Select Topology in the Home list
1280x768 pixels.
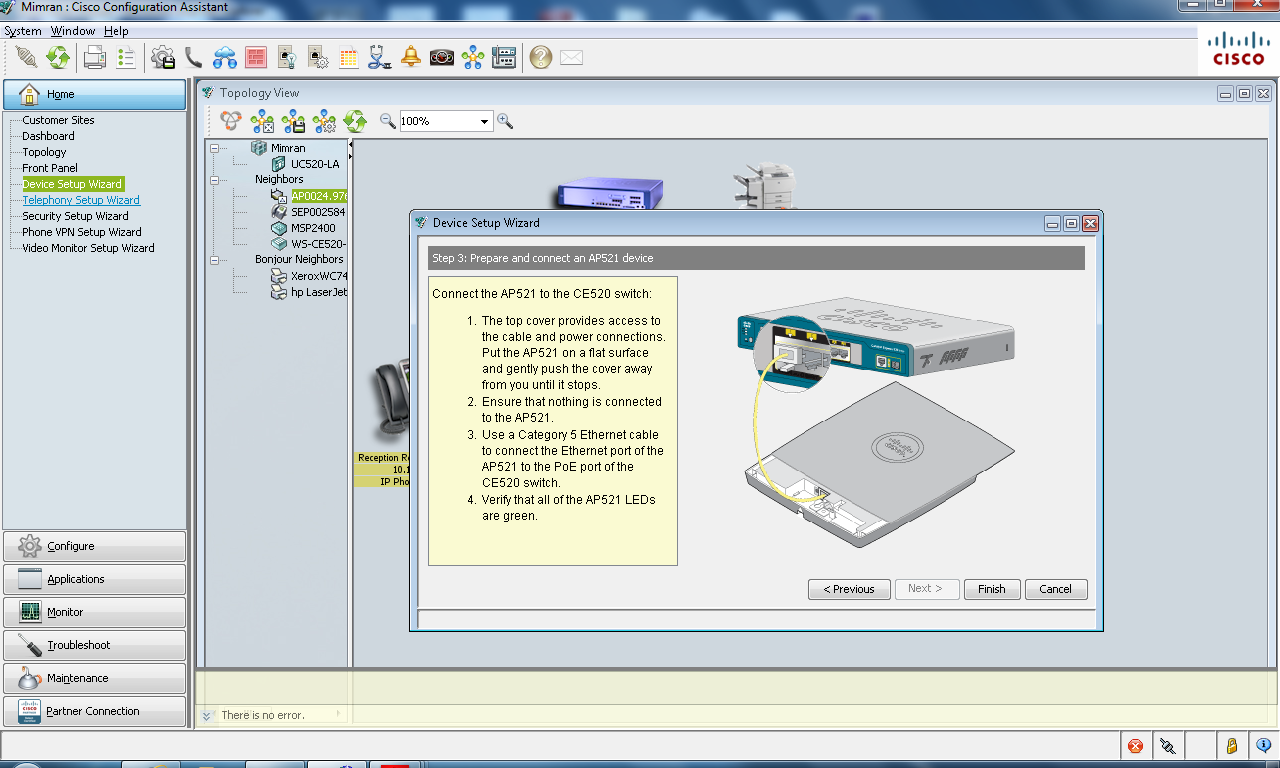(44, 152)
